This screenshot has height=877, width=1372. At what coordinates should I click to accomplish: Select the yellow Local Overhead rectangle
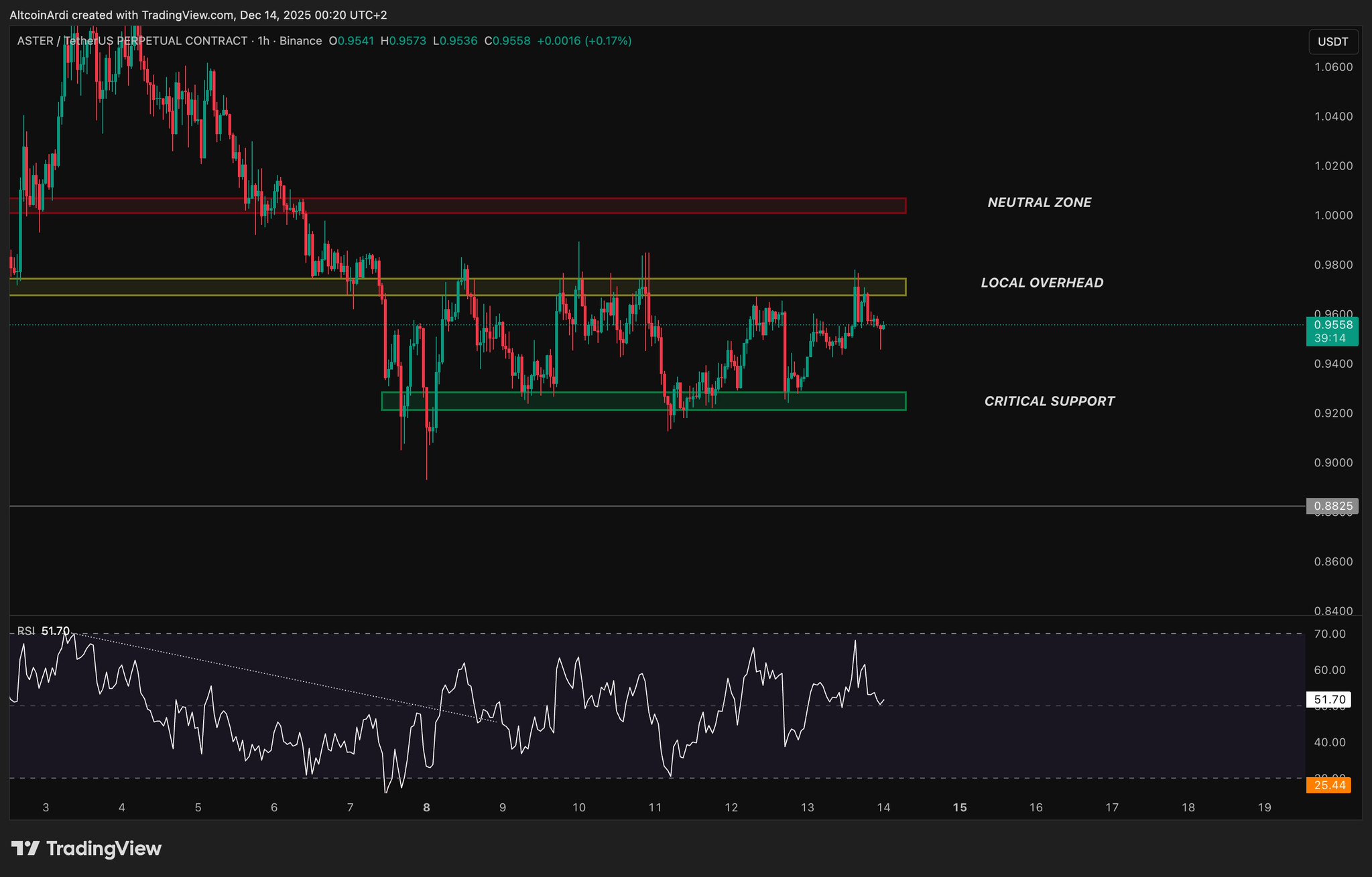click(x=737, y=287)
